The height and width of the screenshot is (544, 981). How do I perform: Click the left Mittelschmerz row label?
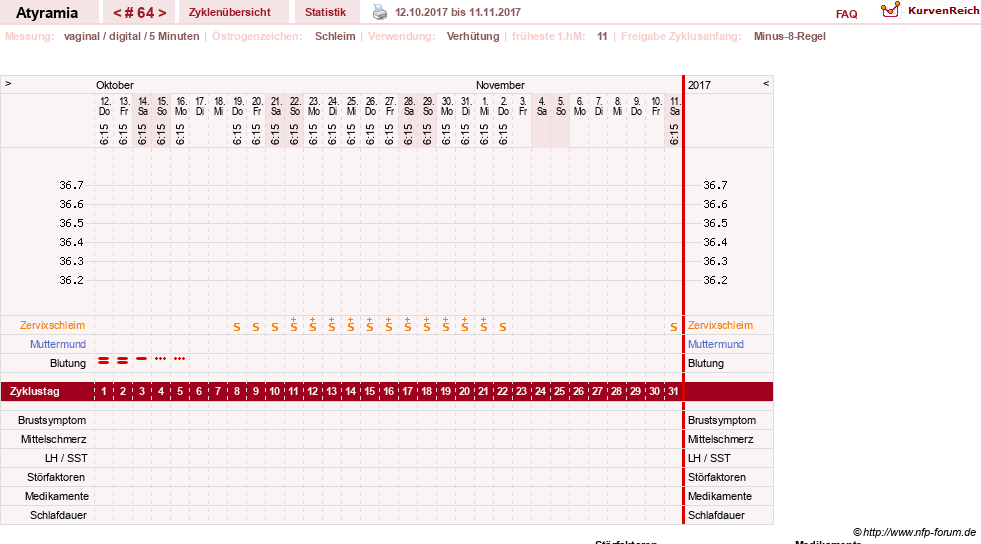pyautogui.click(x=53, y=439)
